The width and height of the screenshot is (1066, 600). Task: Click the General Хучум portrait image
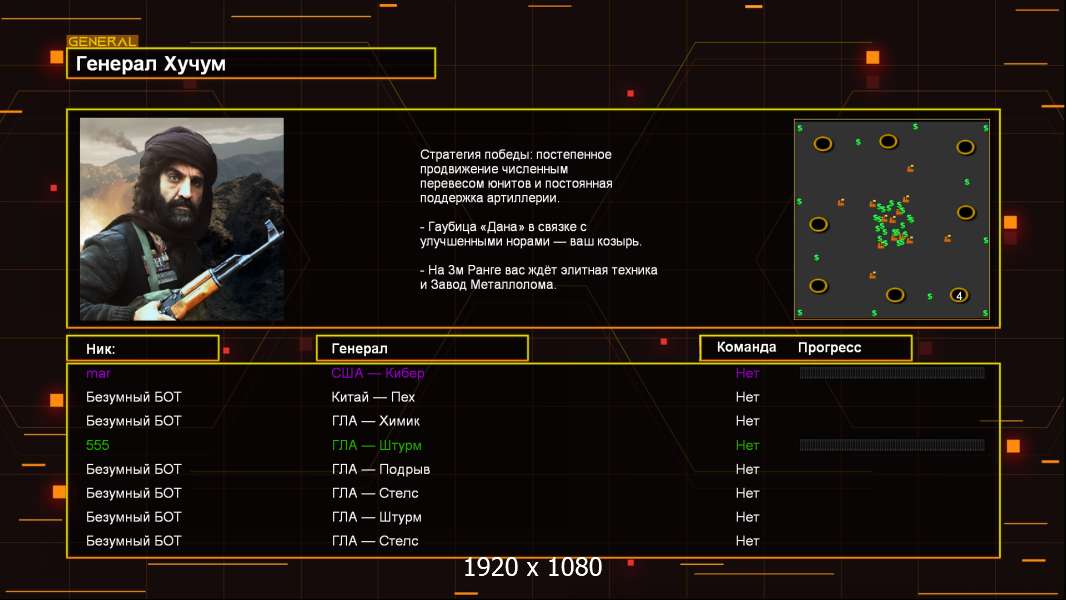point(182,219)
